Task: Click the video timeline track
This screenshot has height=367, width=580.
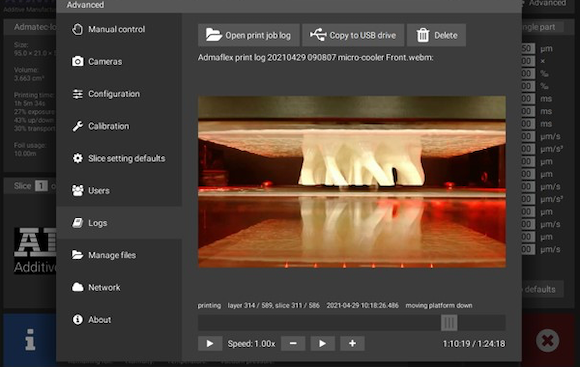Action: pyautogui.click(x=352, y=323)
